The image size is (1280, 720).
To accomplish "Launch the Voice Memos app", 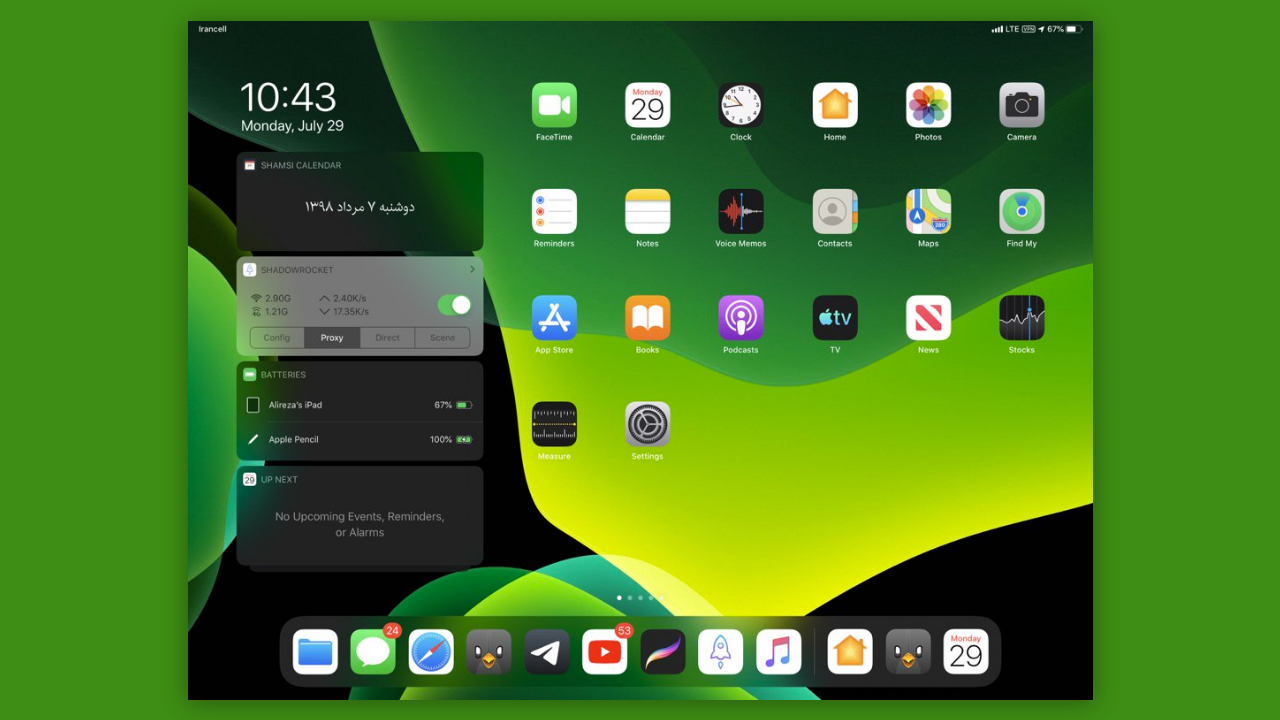I will pos(740,211).
